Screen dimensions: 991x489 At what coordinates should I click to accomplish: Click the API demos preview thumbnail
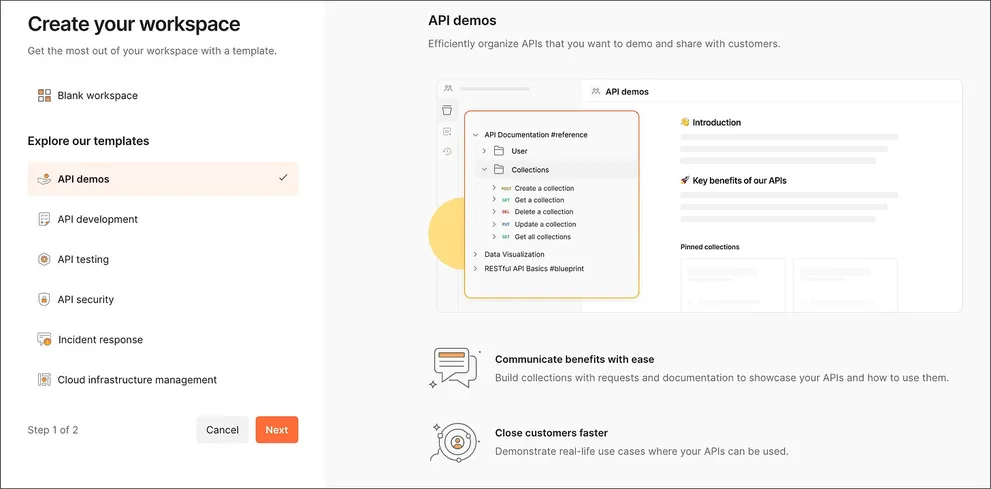[699, 196]
